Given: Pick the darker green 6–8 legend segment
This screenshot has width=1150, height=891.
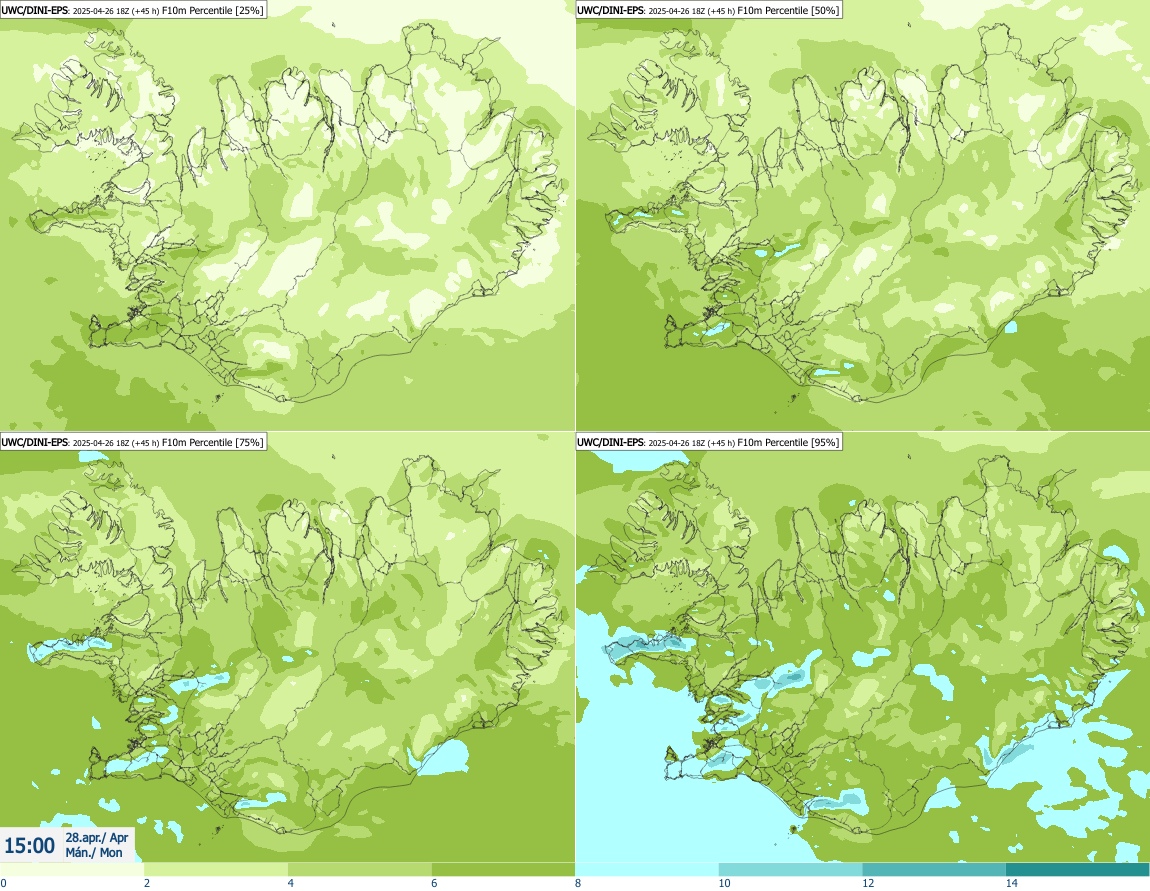Looking at the screenshot, I should [x=503, y=870].
